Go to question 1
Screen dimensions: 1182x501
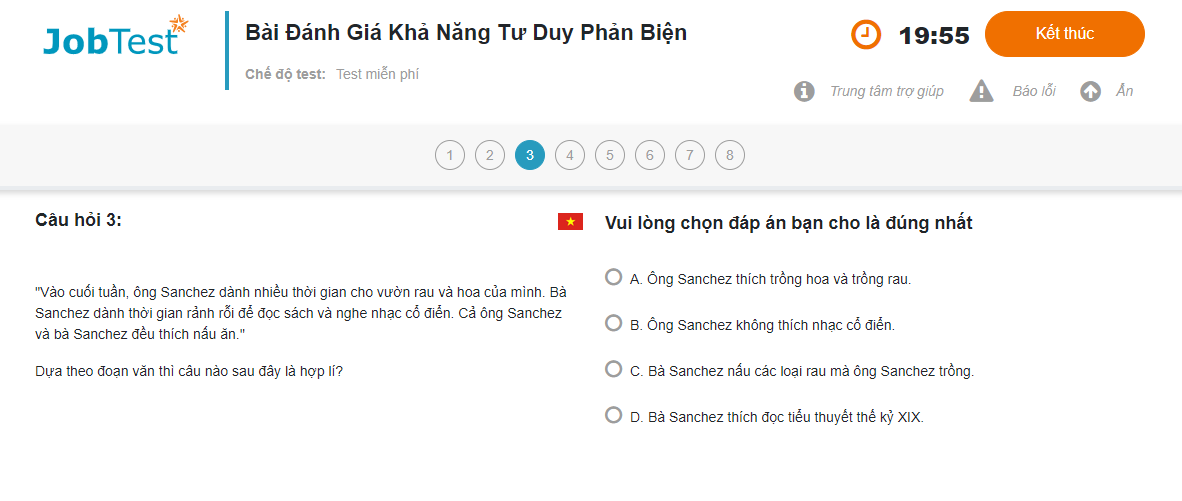[x=450, y=155]
